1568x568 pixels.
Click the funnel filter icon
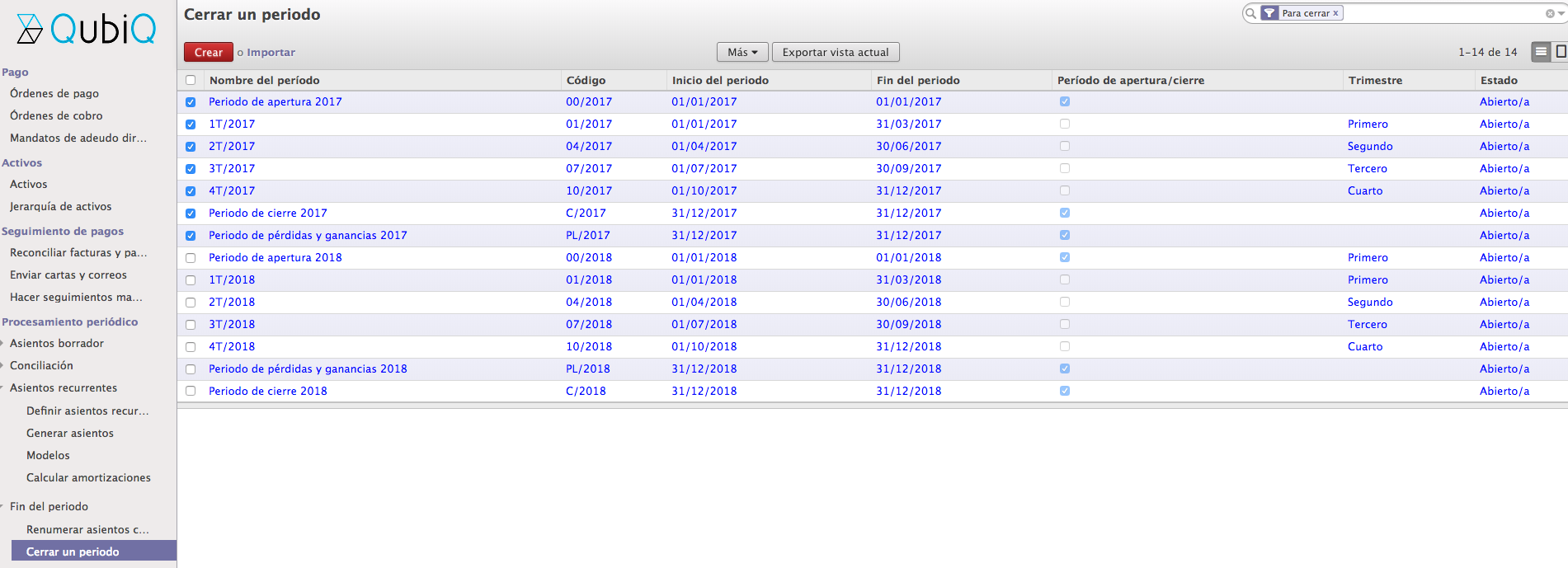(x=1269, y=13)
